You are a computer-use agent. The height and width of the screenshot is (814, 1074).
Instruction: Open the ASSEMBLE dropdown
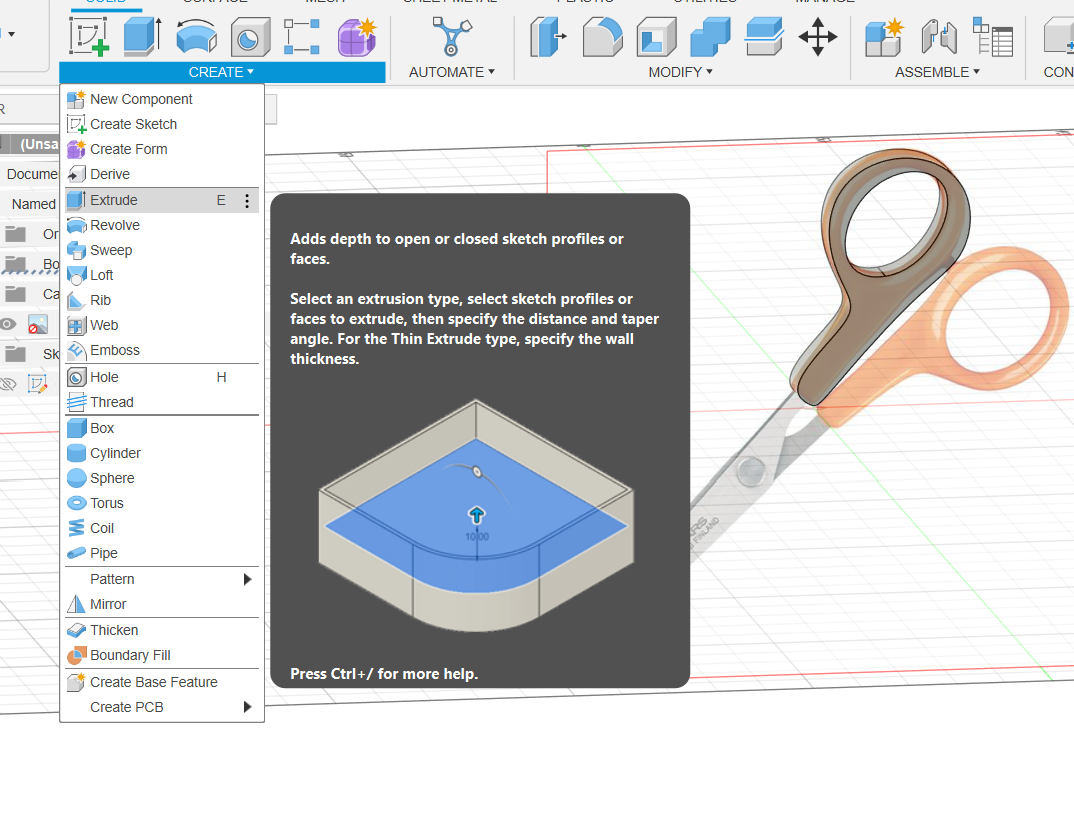(x=937, y=72)
